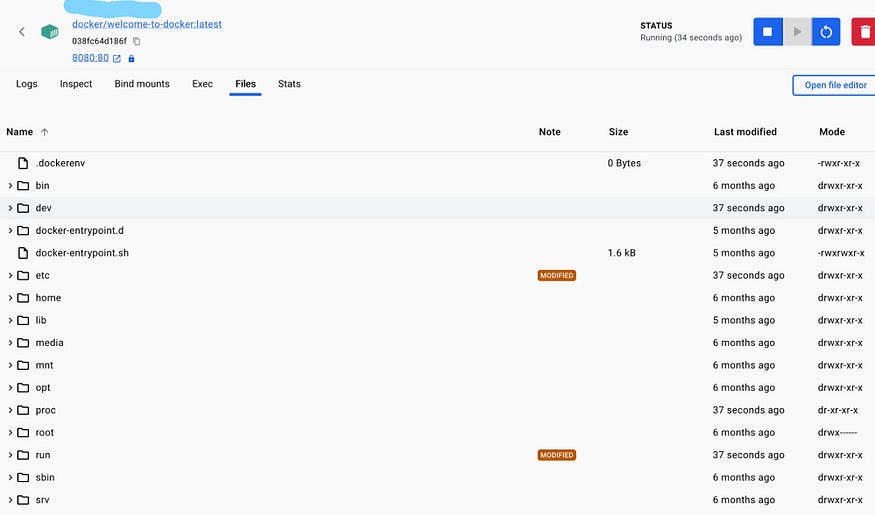Click the drwx------ mode of root
The height and width of the screenshot is (515, 875).
click(x=837, y=432)
